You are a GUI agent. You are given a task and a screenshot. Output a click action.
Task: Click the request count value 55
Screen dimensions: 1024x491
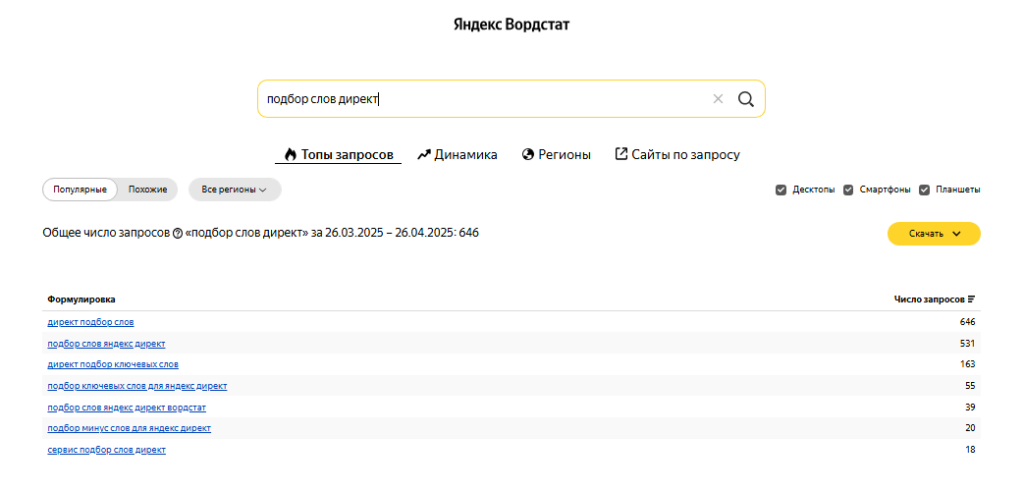(970, 386)
